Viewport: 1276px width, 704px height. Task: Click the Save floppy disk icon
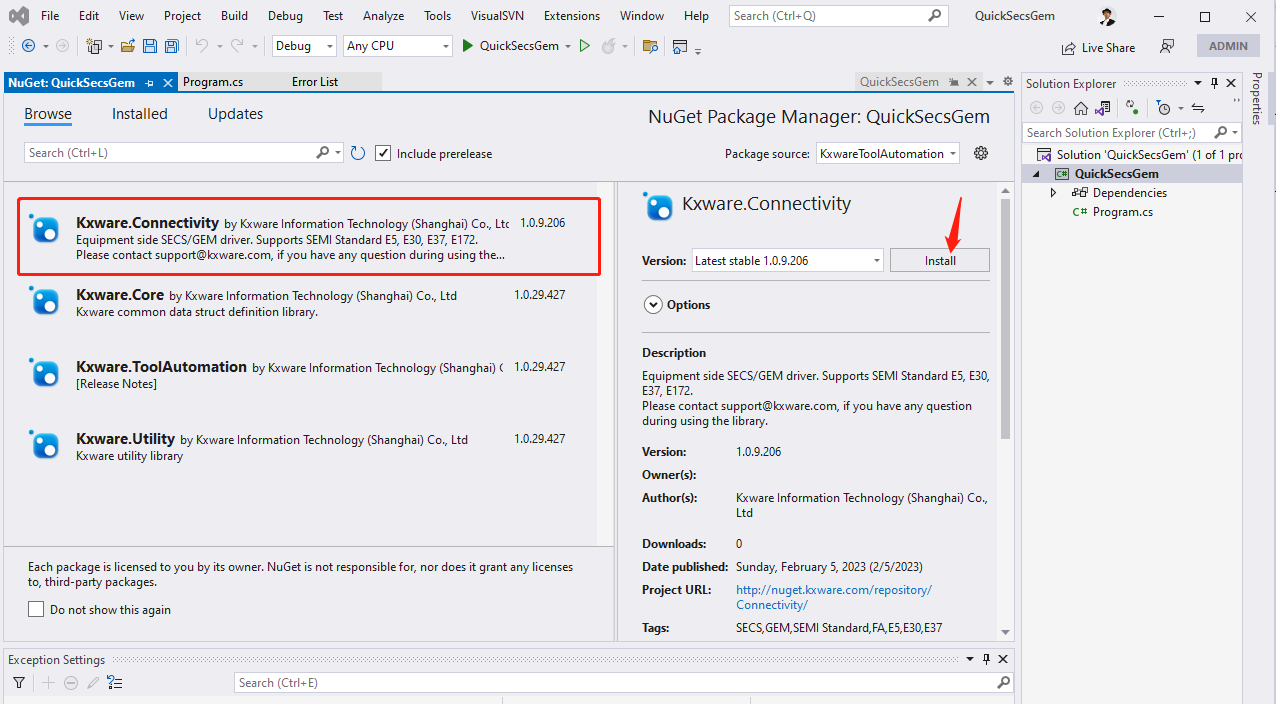pyautogui.click(x=150, y=46)
